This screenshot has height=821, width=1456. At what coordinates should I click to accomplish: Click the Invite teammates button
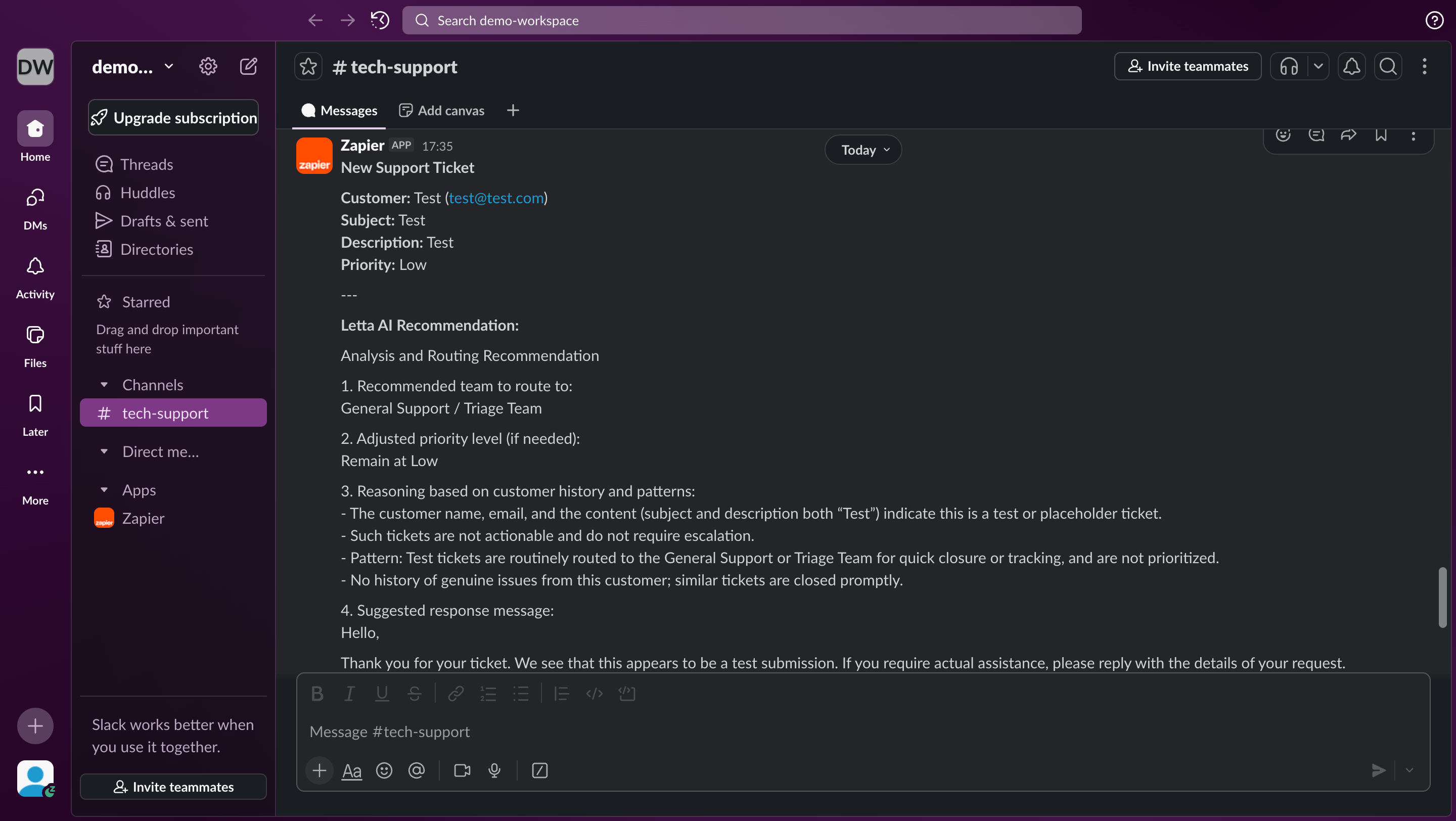[1188, 66]
